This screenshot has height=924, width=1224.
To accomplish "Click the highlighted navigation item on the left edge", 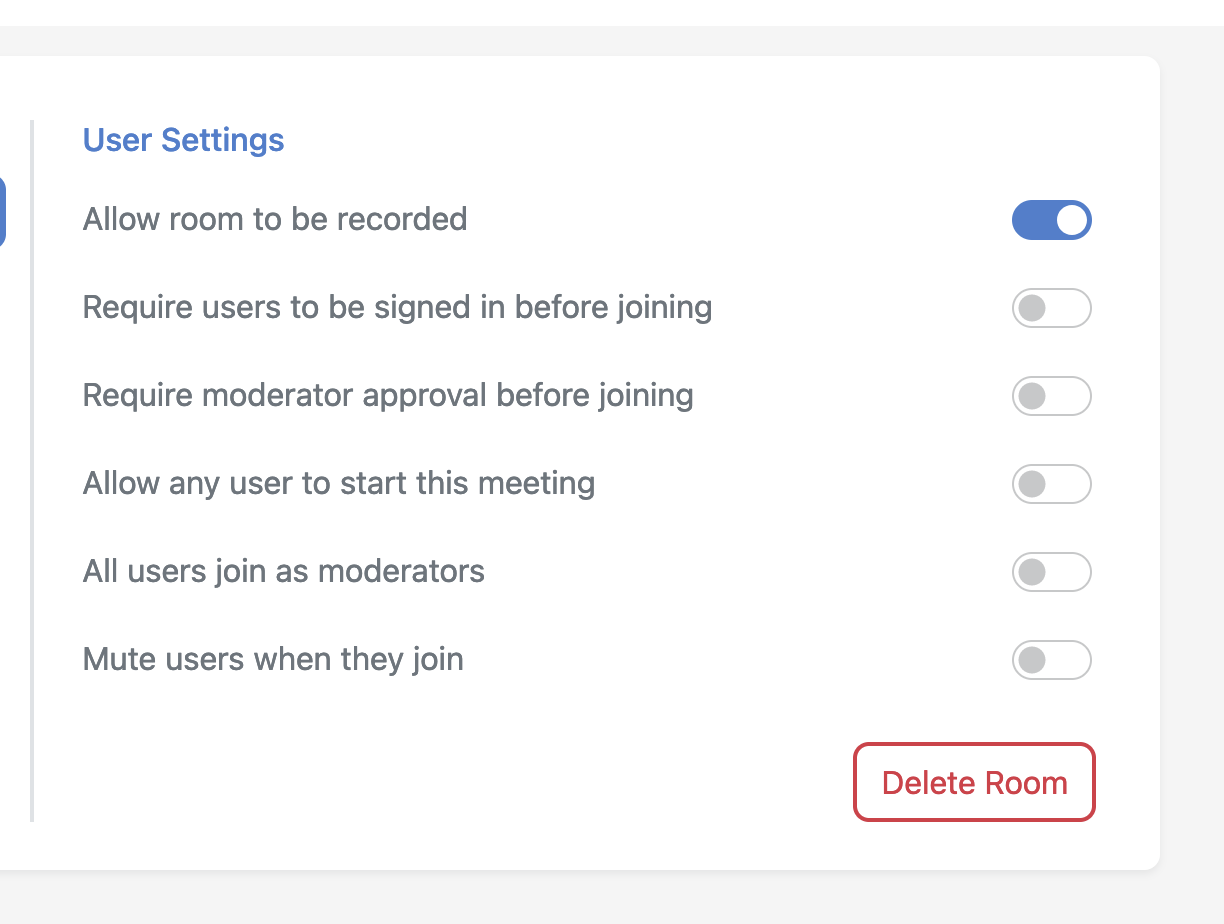I will pyautogui.click(x=4, y=211).
